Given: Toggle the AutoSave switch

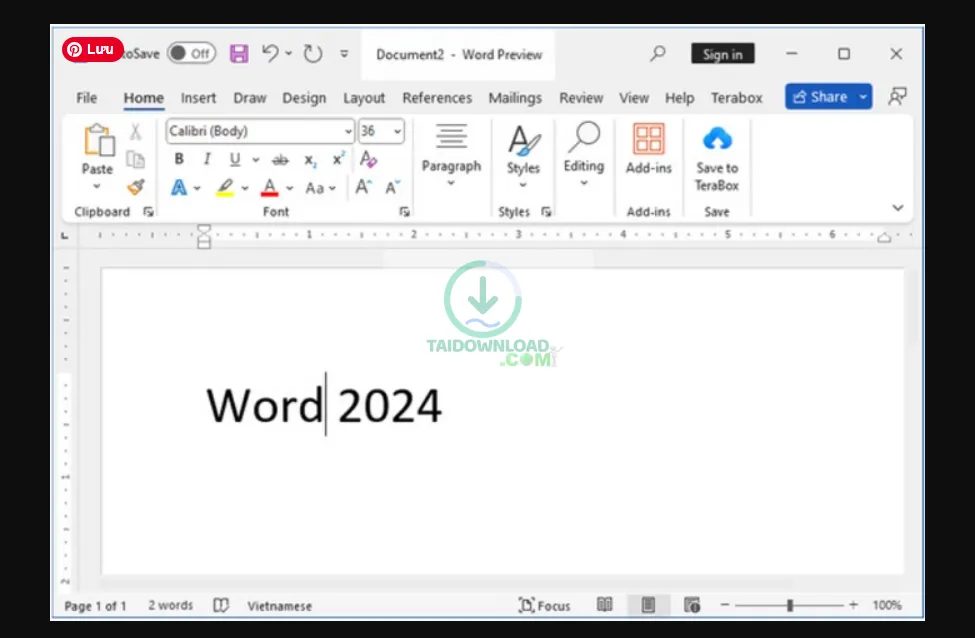Looking at the screenshot, I should click(x=190, y=54).
